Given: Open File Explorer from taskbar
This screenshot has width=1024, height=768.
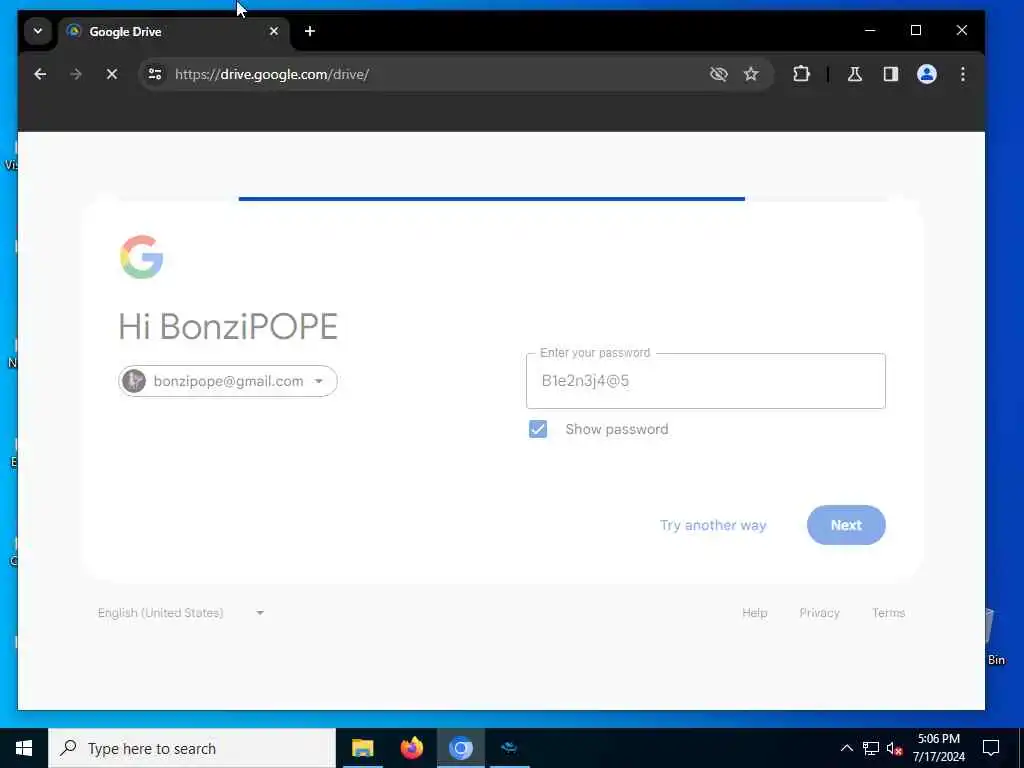Looking at the screenshot, I should point(362,748).
